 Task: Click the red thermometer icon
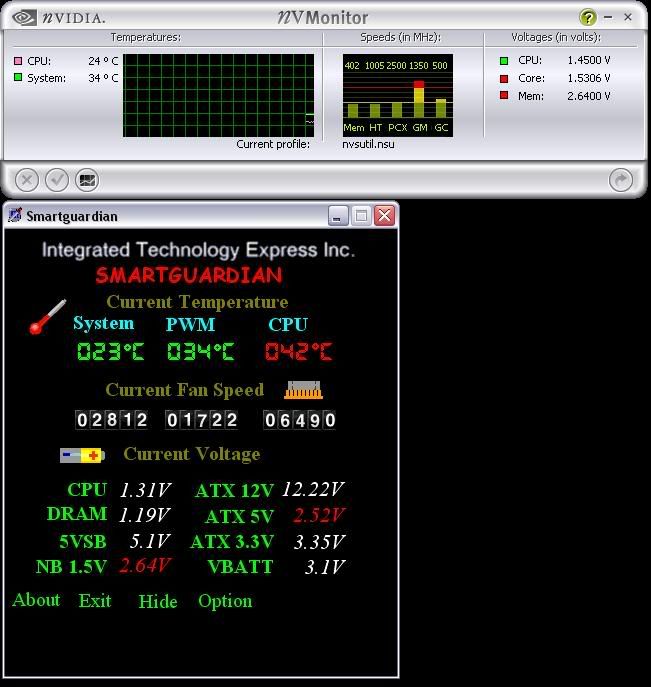coord(47,317)
